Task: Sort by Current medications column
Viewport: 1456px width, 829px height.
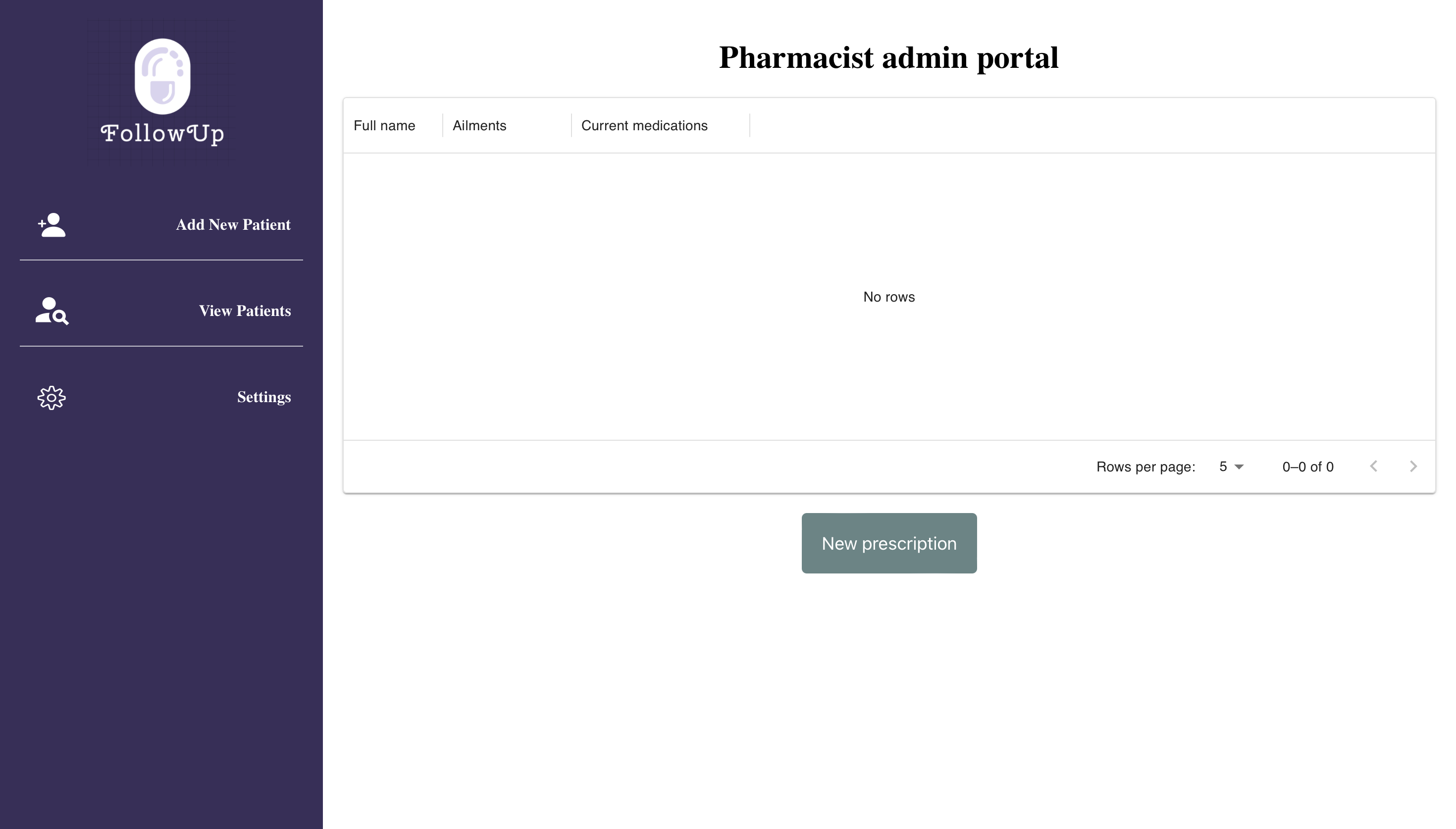Action: point(644,126)
